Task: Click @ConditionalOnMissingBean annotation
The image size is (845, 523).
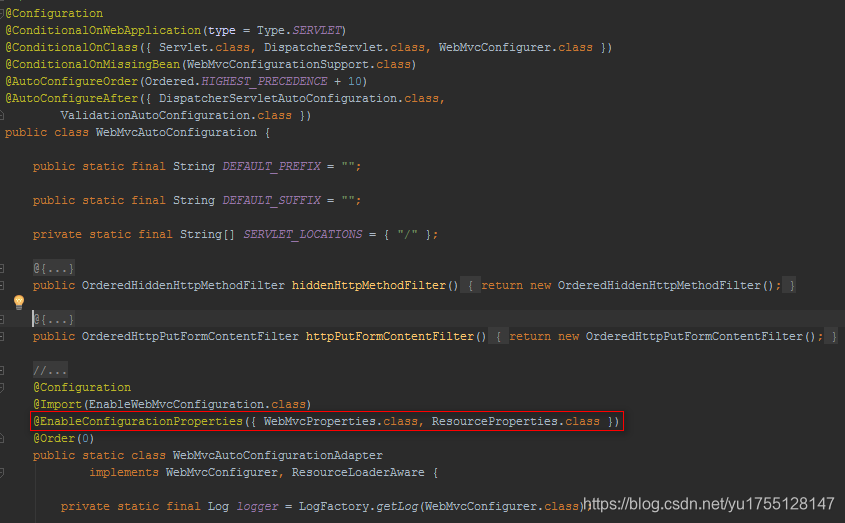Action: 93,64
